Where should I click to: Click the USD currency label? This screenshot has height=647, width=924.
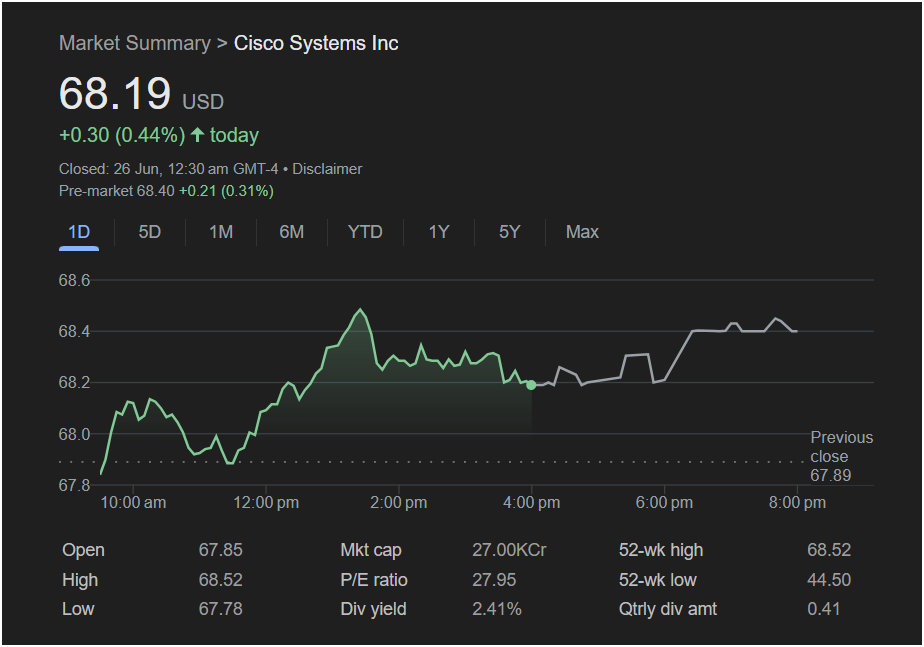203,102
